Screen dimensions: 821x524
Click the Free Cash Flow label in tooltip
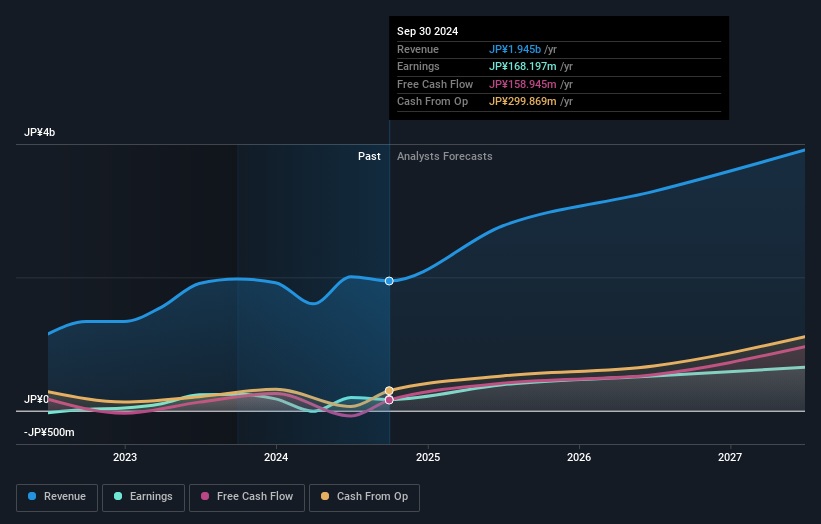pos(435,84)
